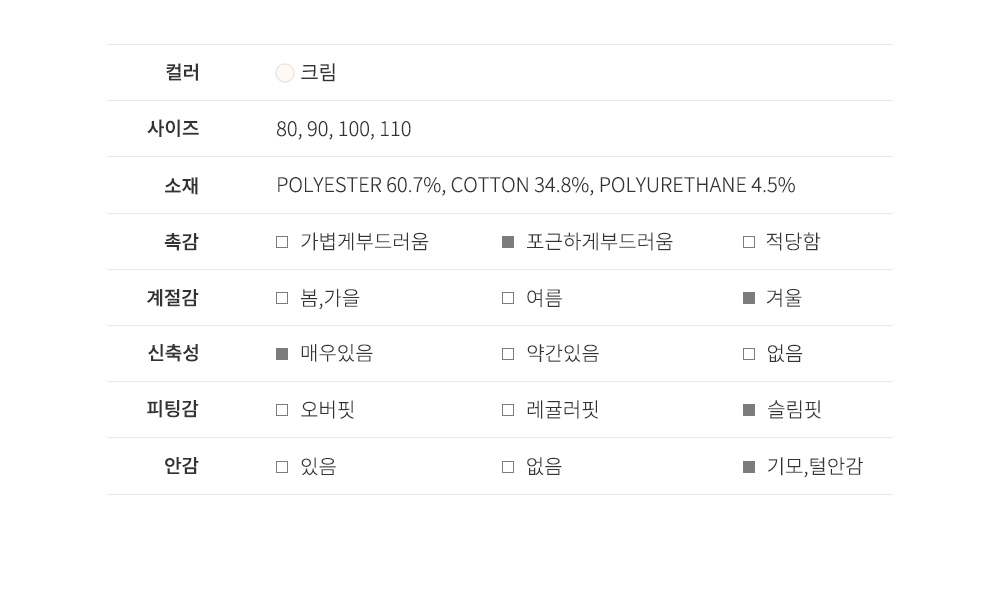Screen dimensions: 1000x612
Task: Toggle the 매우있음 elasticity checkbox
Action: [282, 354]
